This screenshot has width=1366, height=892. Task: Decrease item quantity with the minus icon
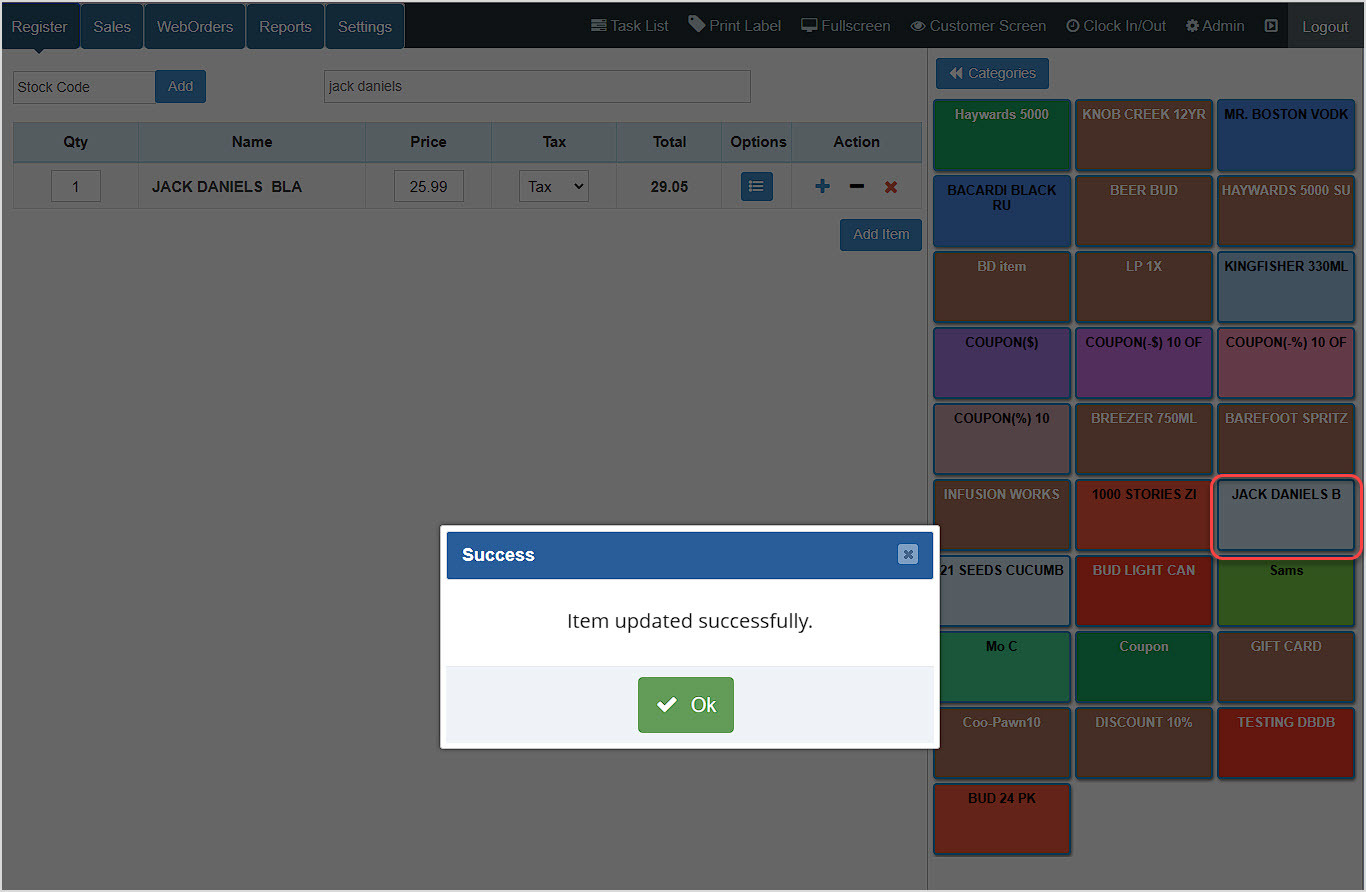(x=856, y=186)
